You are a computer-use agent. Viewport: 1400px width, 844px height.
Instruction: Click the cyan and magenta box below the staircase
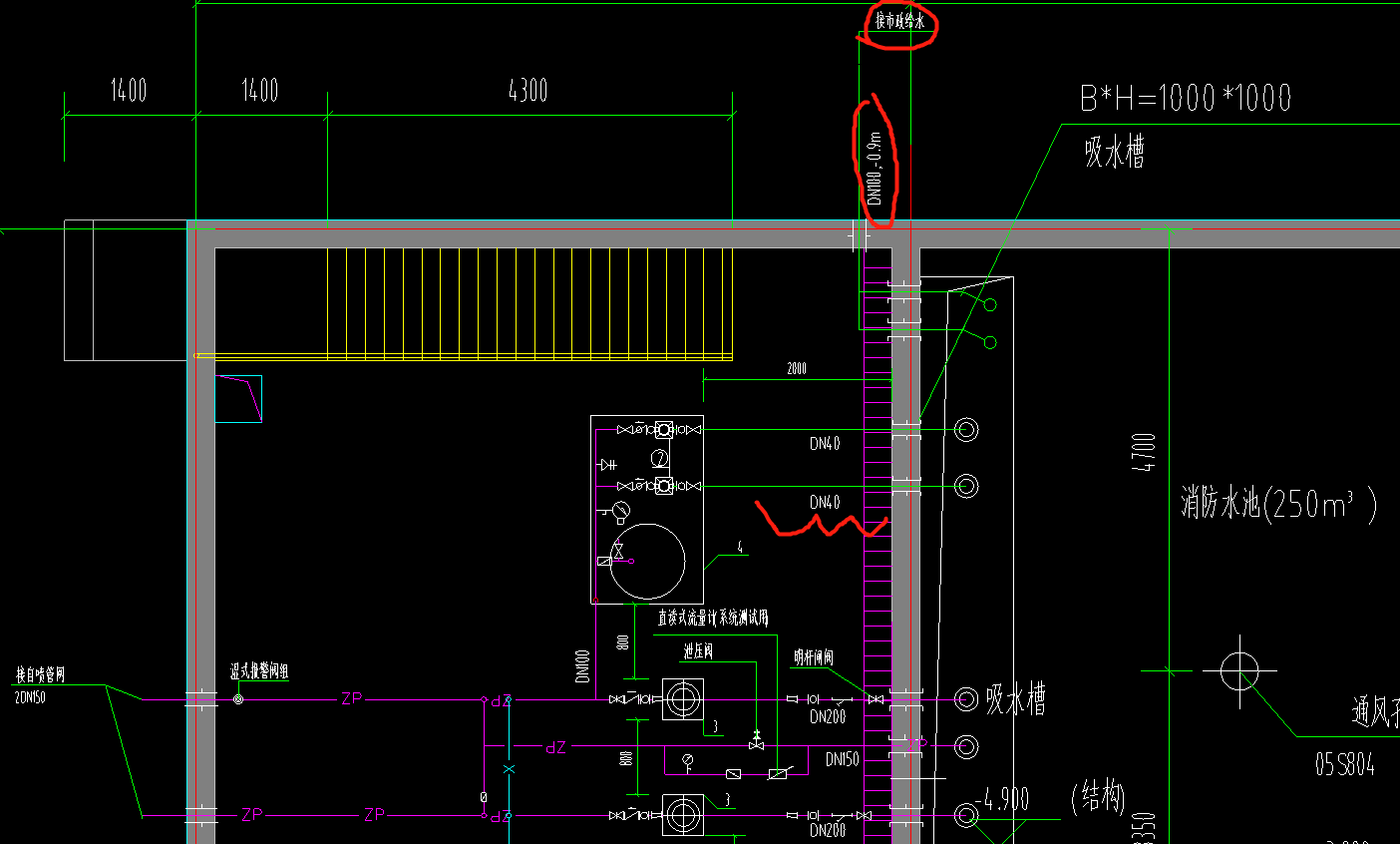coord(239,398)
